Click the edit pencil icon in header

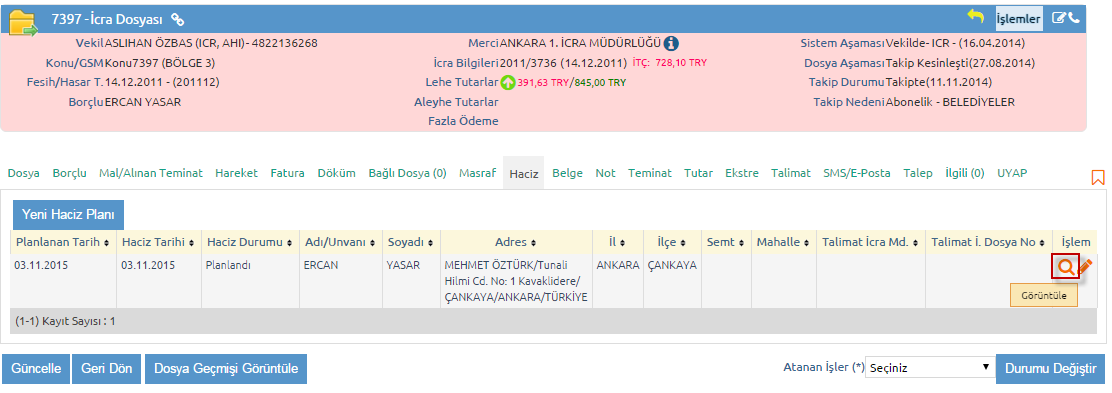(x=1058, y=18)
